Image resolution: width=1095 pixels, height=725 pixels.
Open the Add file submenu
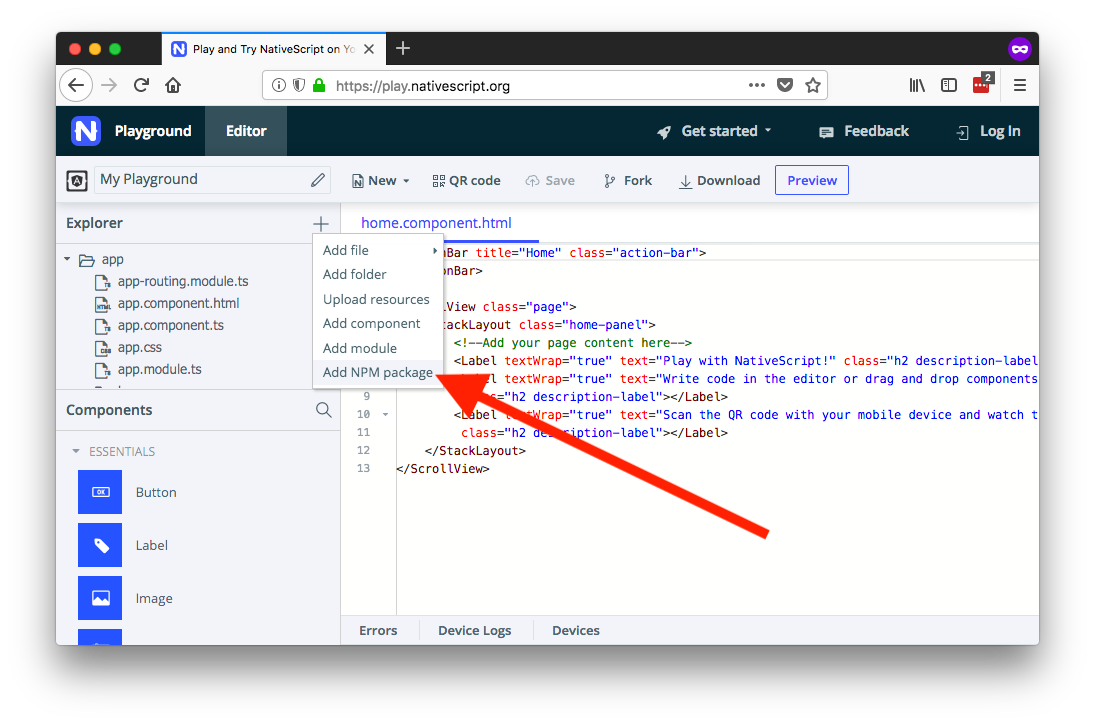coord(378,250)
